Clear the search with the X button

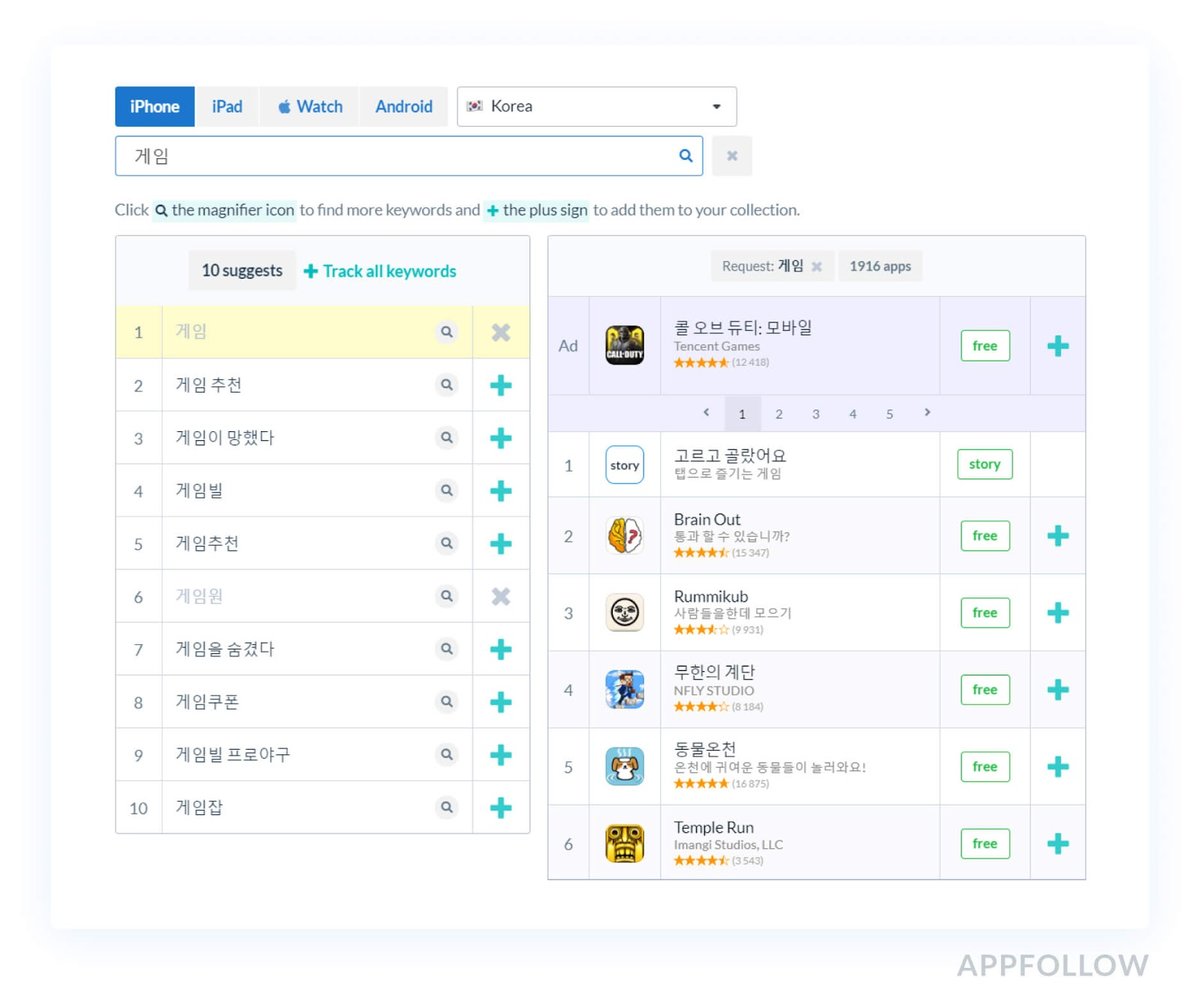click(732, 156)
